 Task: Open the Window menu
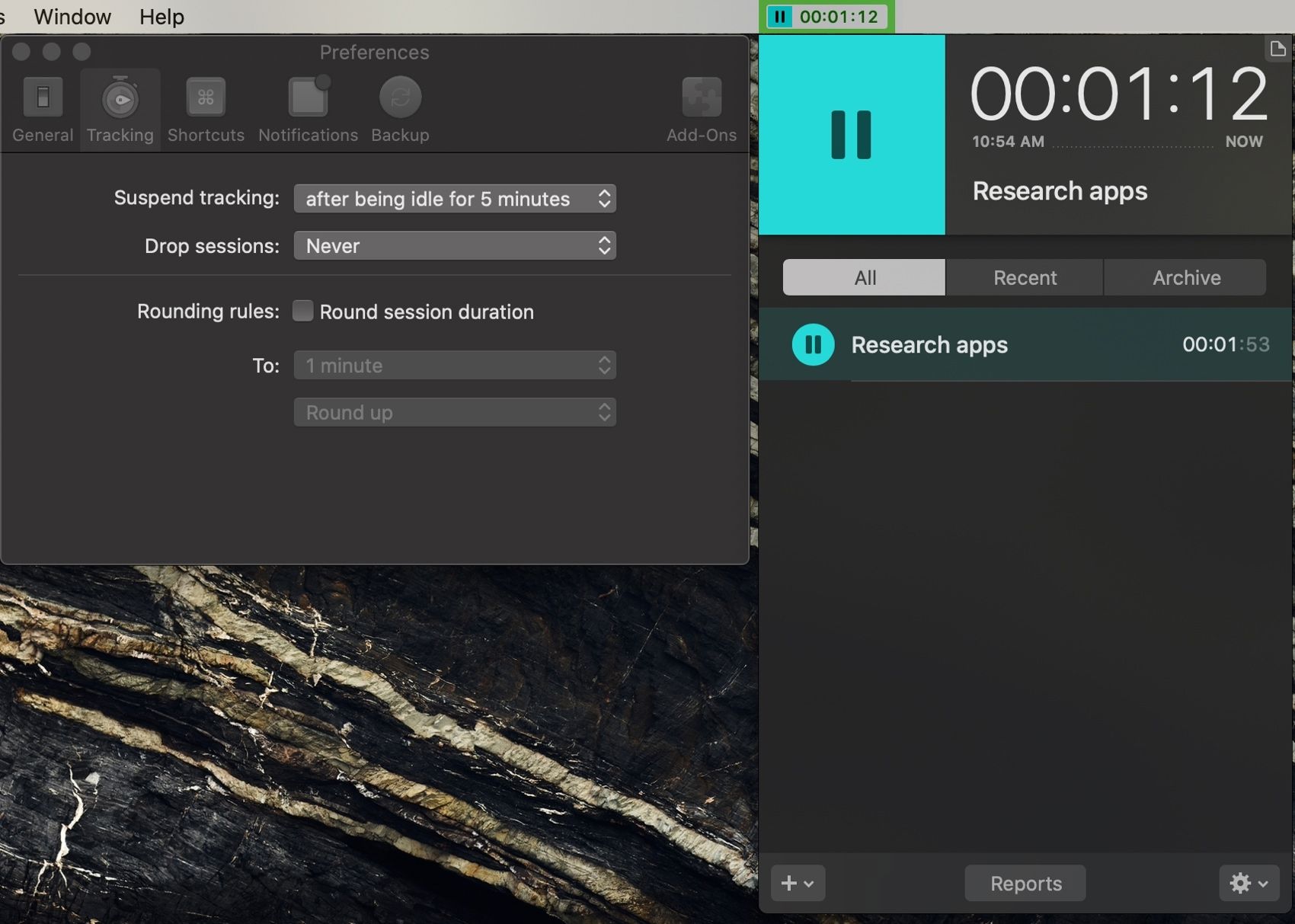coord(72,17)
